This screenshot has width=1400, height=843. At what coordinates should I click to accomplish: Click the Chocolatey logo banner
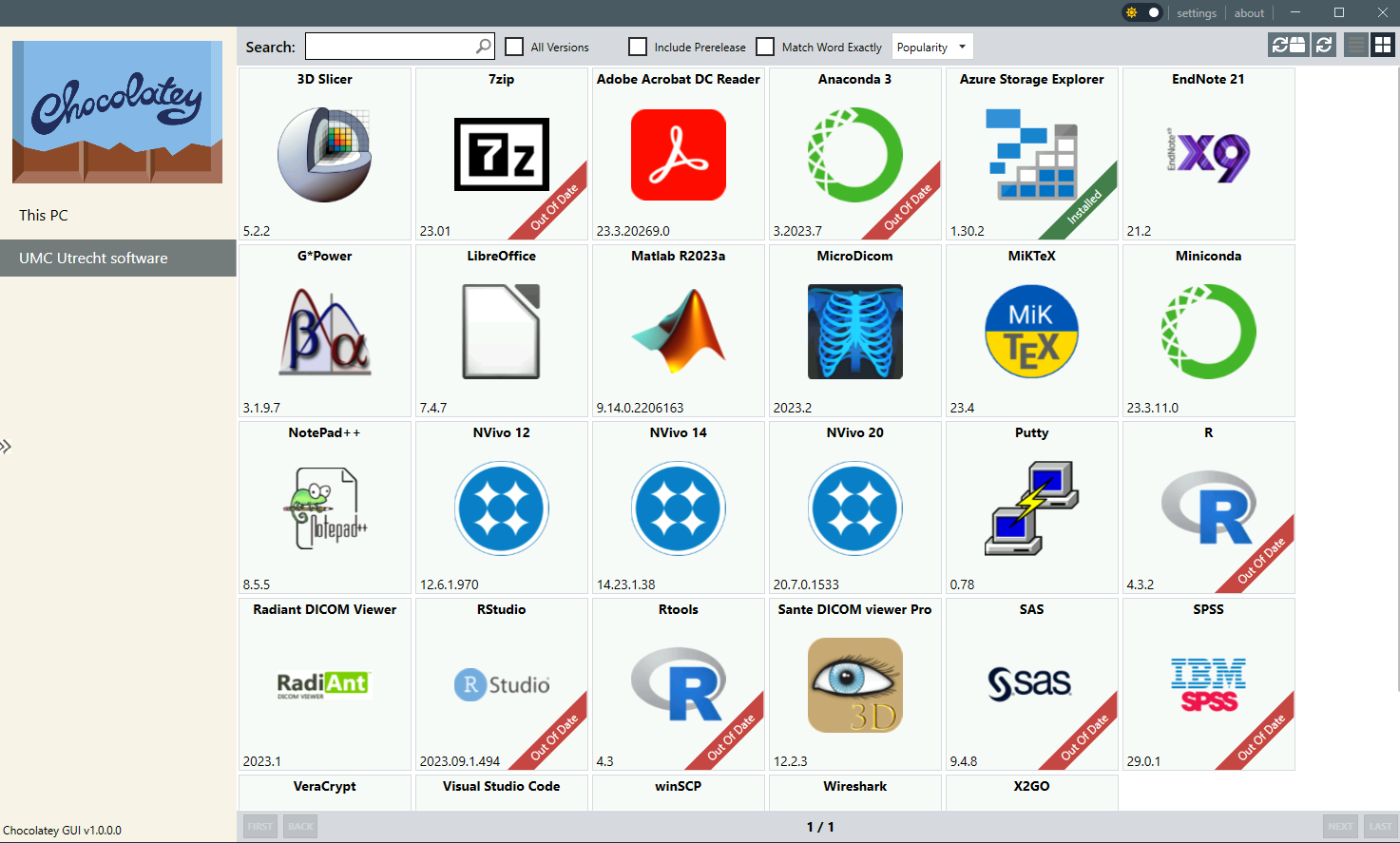point(117,112)
